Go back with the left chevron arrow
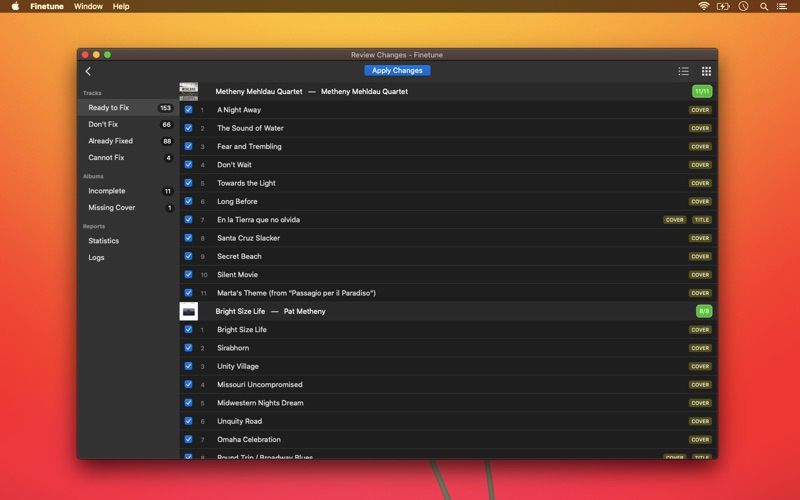Viewport: 800px width, 500px height. pos(88,71)
